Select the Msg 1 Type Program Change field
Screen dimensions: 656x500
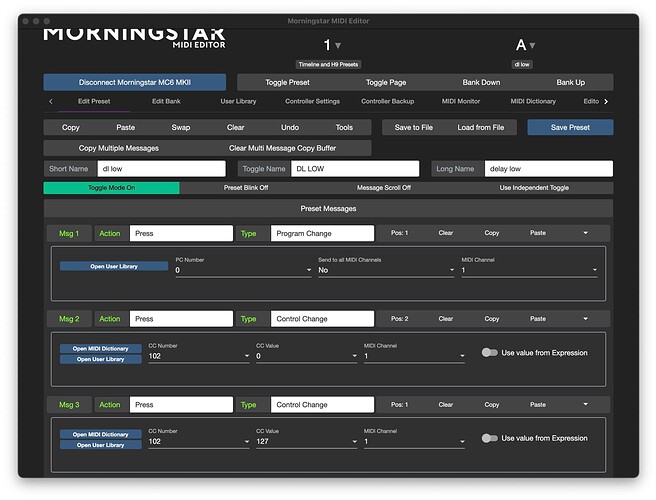coord(323,233)
